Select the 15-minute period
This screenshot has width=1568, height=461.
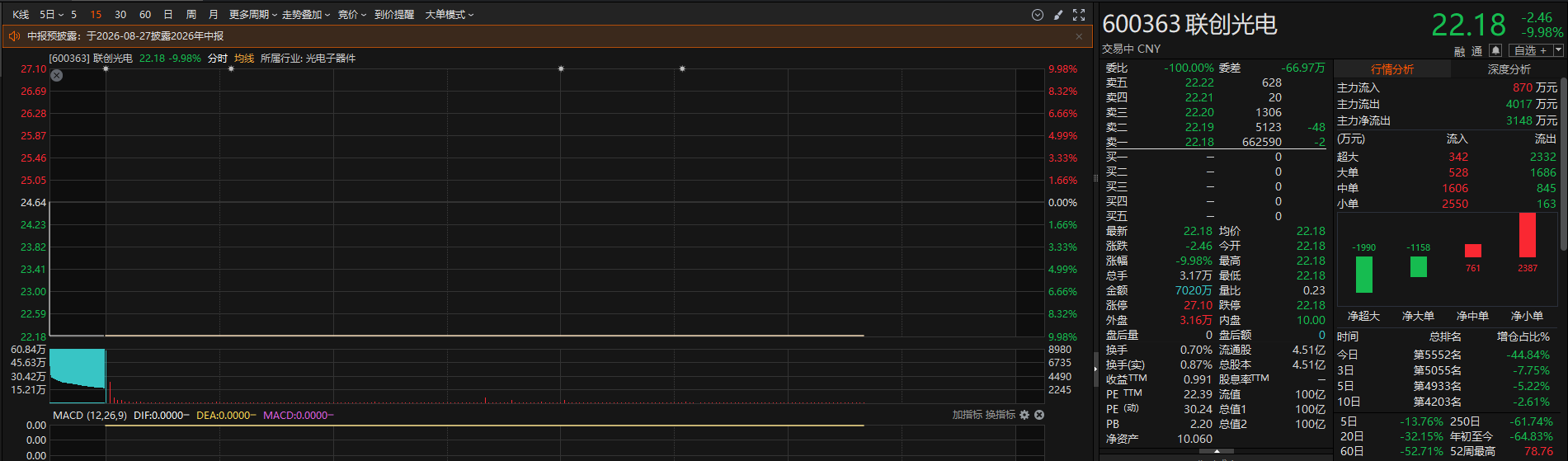pyautogui.click(x=96, y=15)
